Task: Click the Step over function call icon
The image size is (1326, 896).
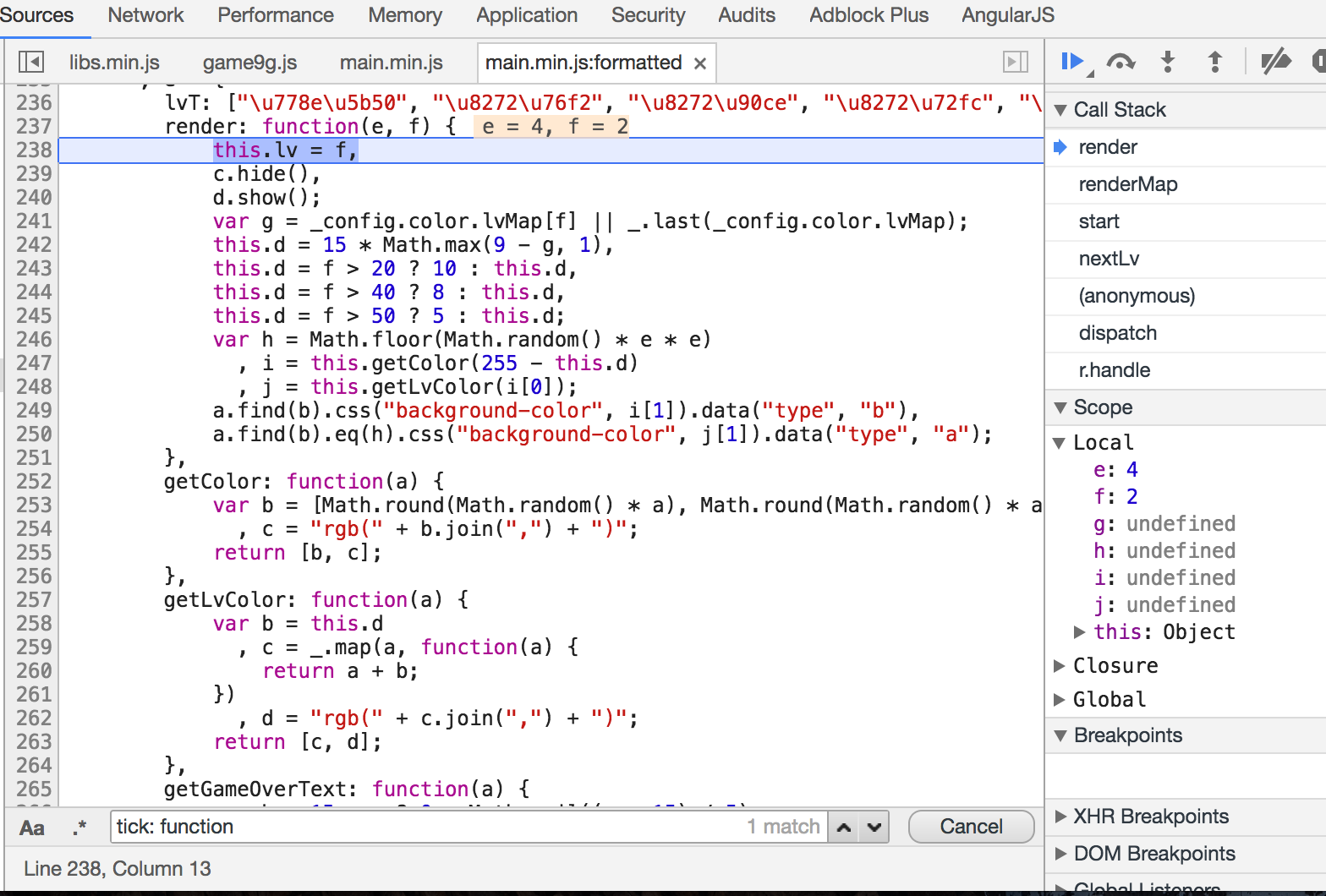Action: 1121,62
